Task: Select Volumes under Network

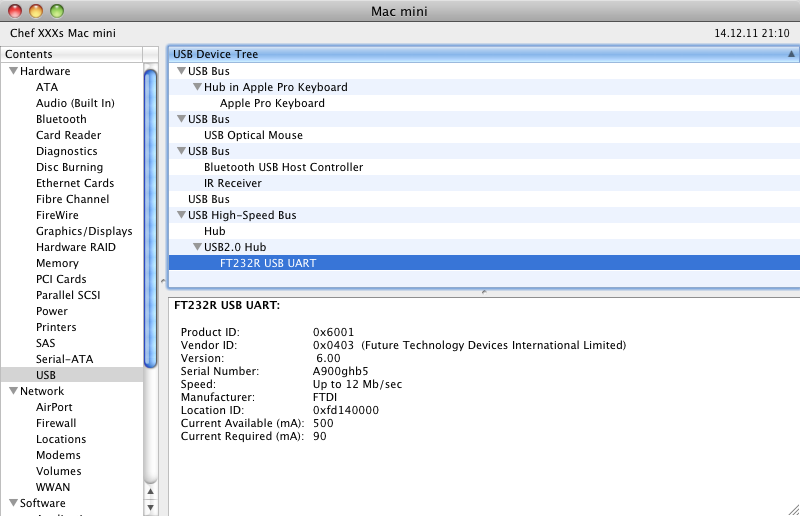Action: [x=59, y=471]
